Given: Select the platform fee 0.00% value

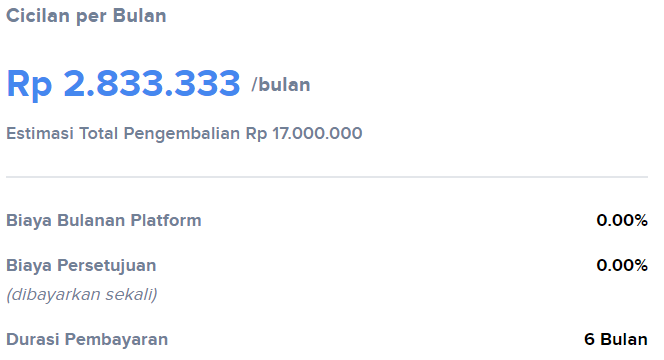Looking at the screenshot, I should point(622,220).
